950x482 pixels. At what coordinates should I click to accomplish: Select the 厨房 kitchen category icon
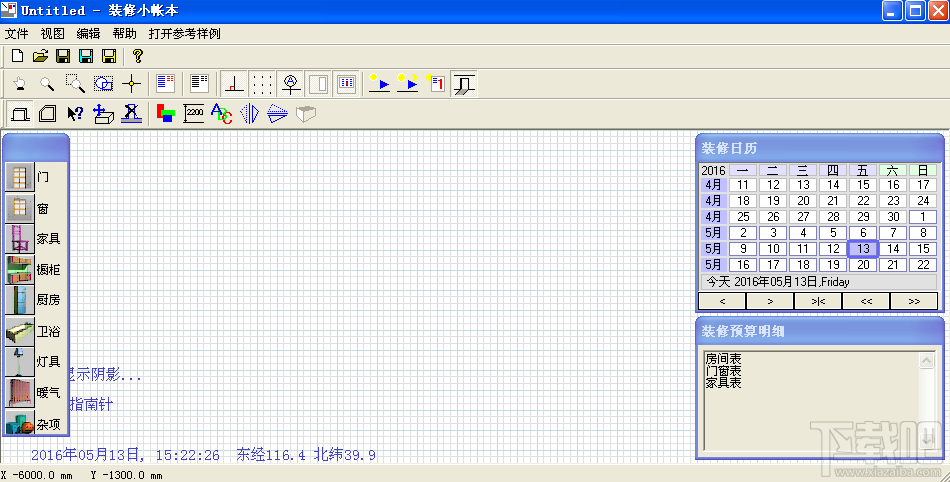point(19,300)
